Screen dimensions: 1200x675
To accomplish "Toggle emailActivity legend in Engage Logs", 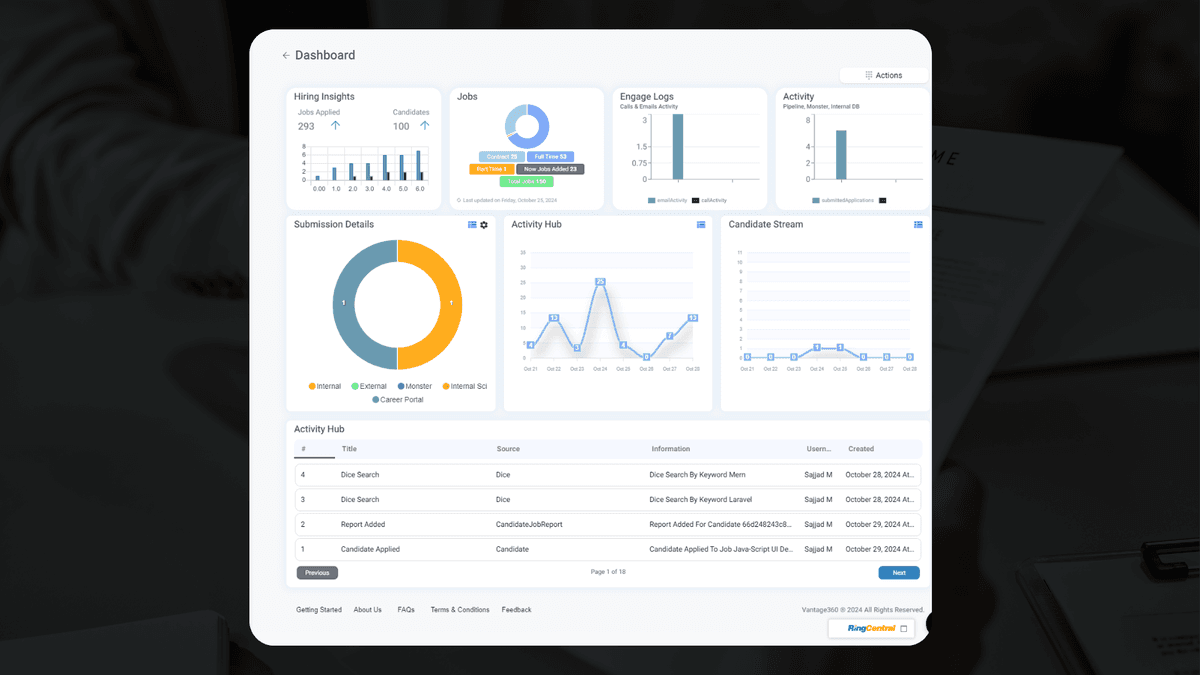I will [667, 200].
